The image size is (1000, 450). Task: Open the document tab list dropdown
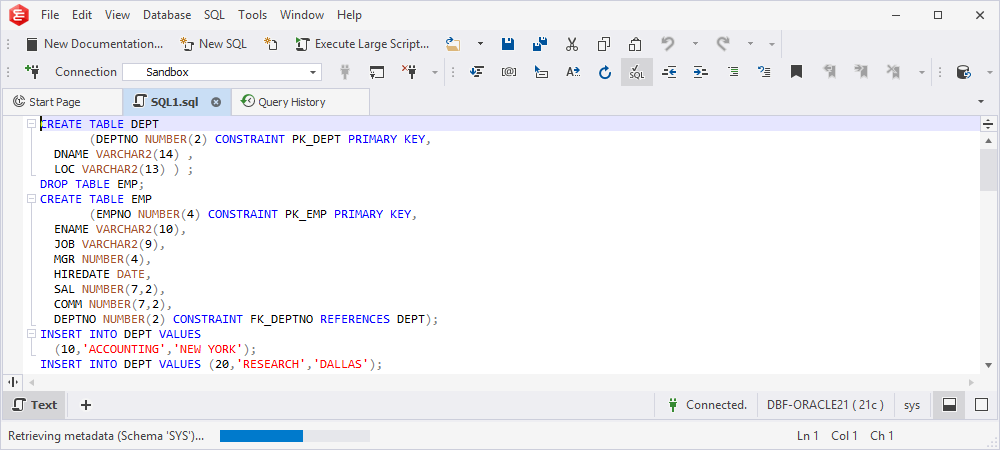click(980, 102)
